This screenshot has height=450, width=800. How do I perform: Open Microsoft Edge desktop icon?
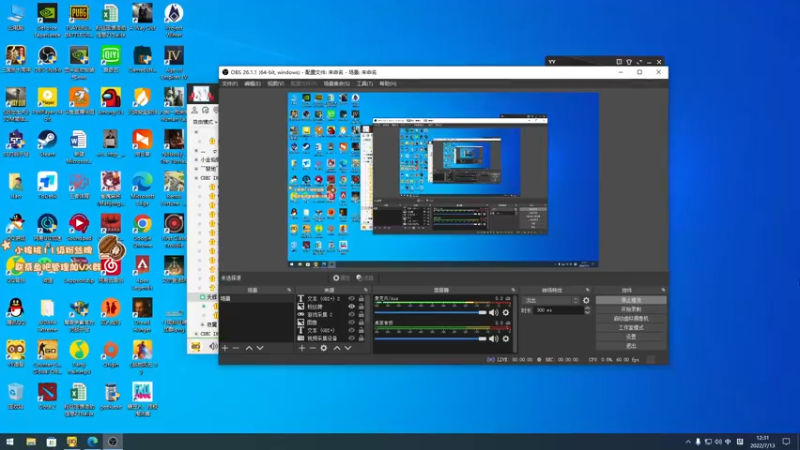pos(142,189)
